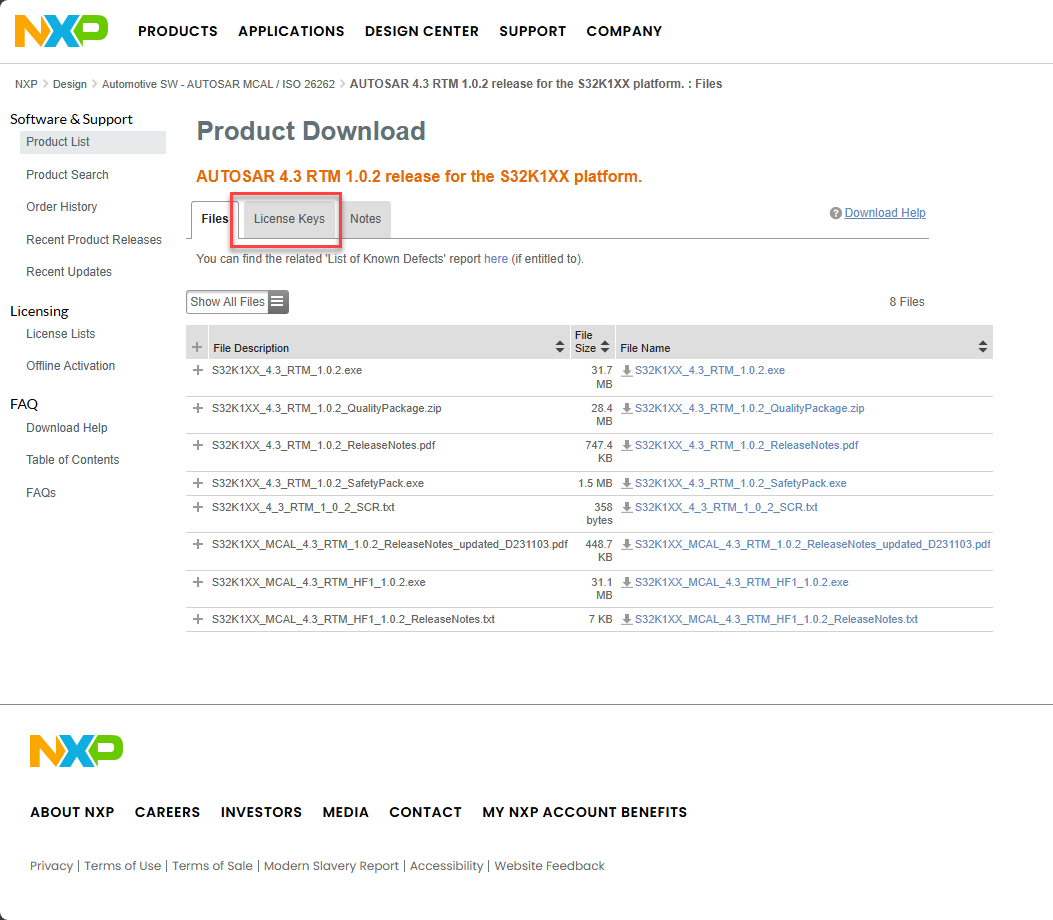The image size is (1053, 920).
Task: Click the download icon for S32K1XX_4.3_RTM_1.0.2_ReleaseNotes.pdf
Action: click(626, 445)
